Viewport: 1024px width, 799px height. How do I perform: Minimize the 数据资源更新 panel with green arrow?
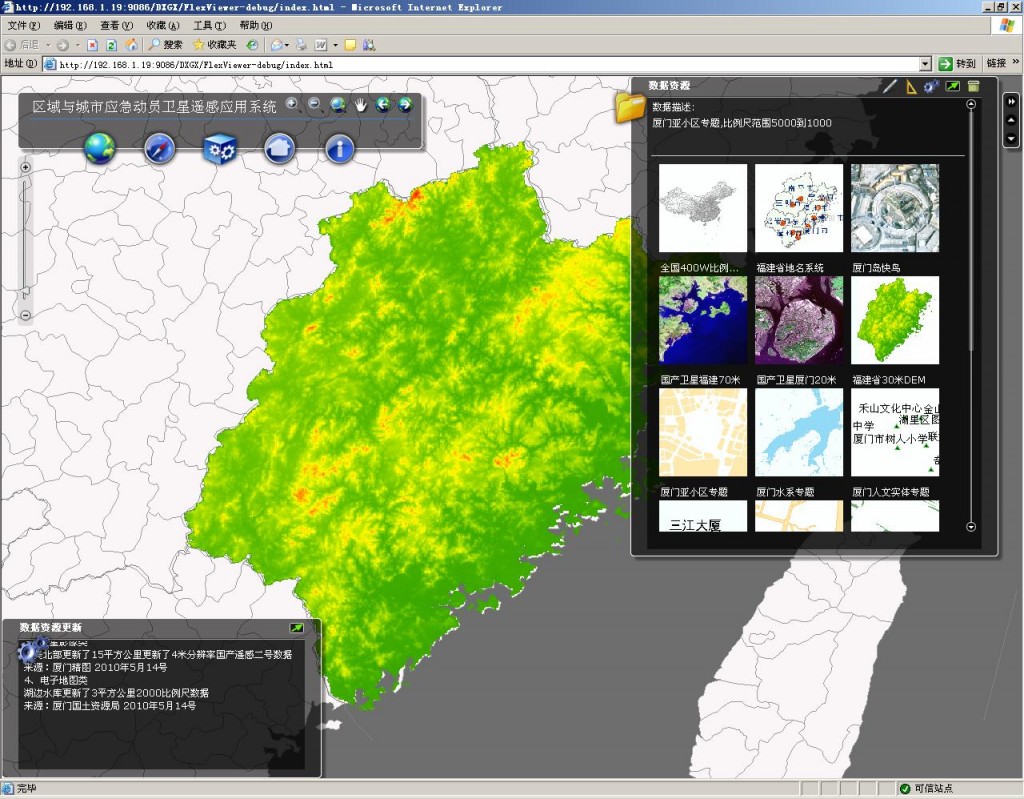click(x=296, y=627)
